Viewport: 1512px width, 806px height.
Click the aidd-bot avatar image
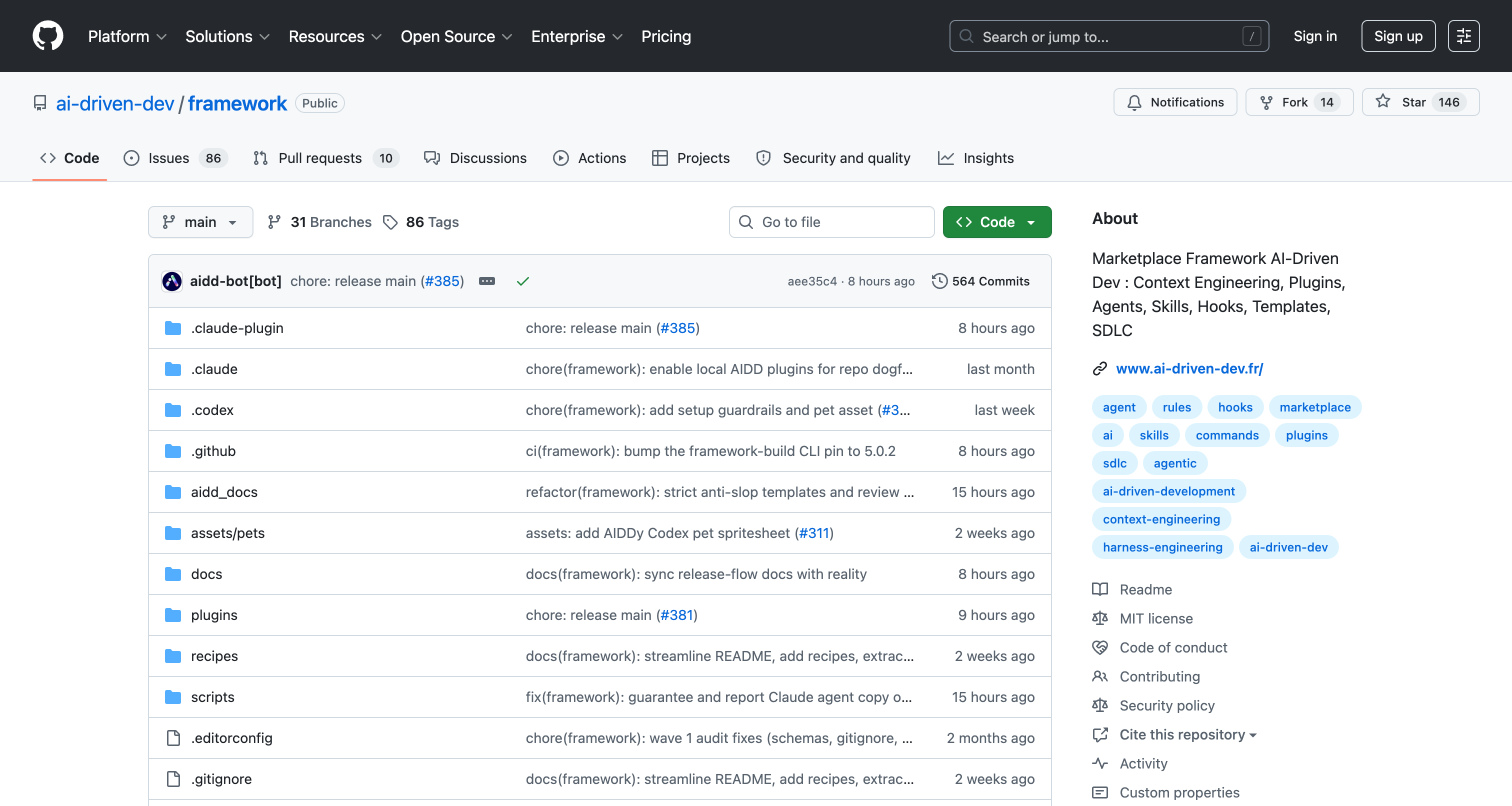click(171, 281)
